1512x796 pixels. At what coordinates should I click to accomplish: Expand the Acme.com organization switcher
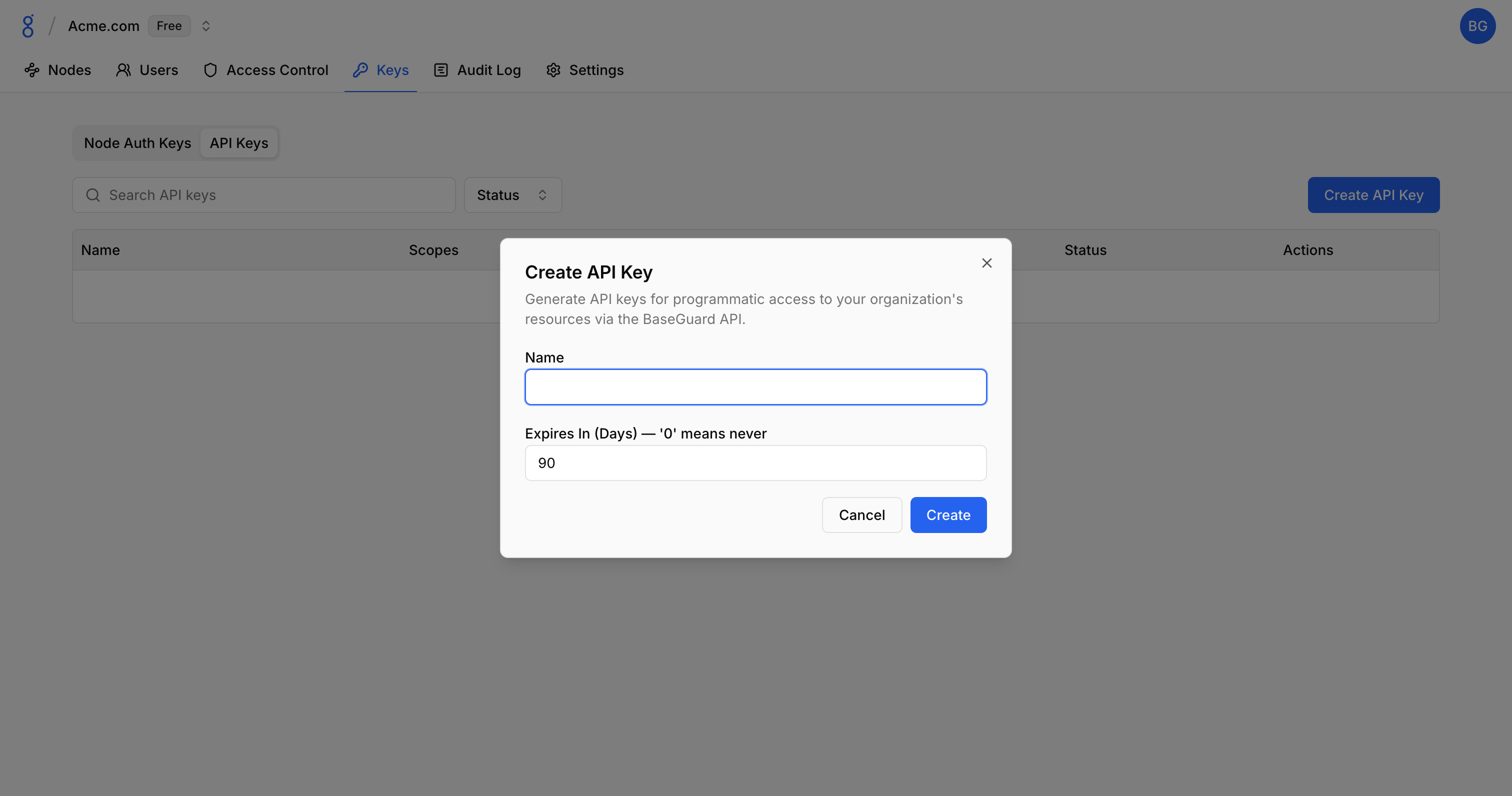[x=205, y=26]
